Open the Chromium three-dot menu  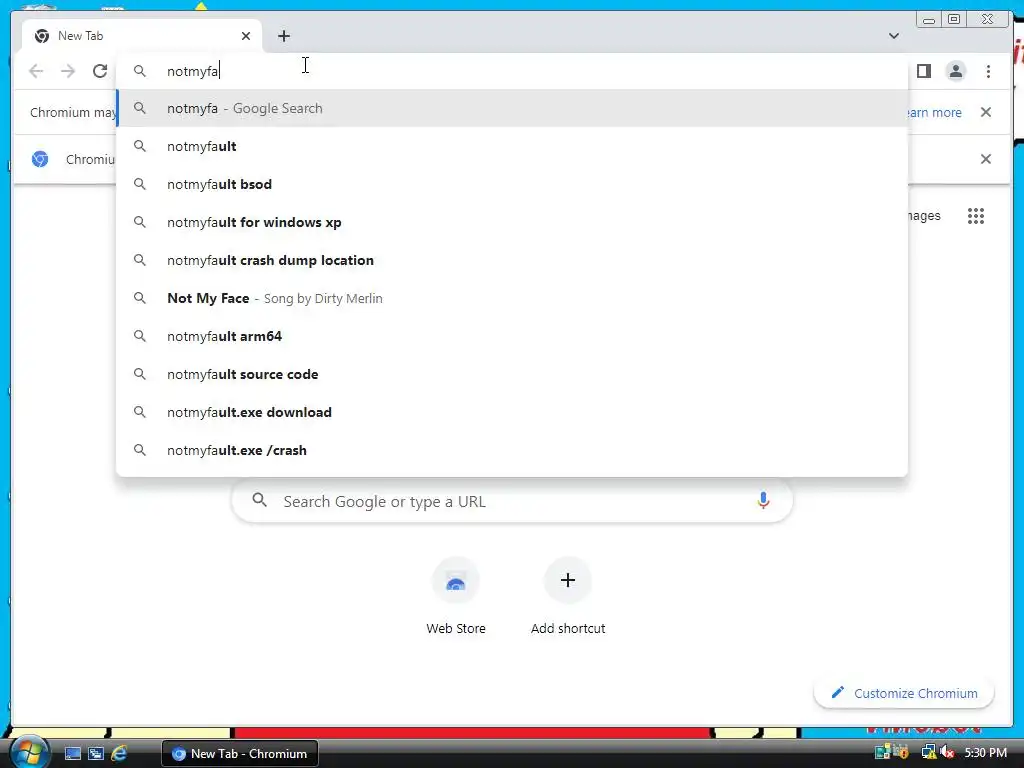coord(988,71)
